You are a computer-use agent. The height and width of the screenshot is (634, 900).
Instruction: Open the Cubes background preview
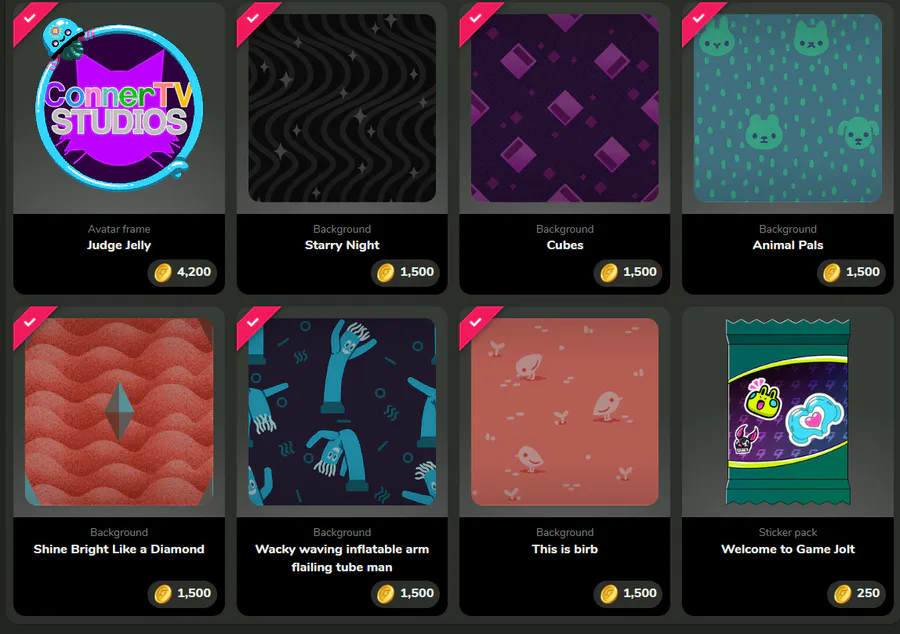pos(565,108)
